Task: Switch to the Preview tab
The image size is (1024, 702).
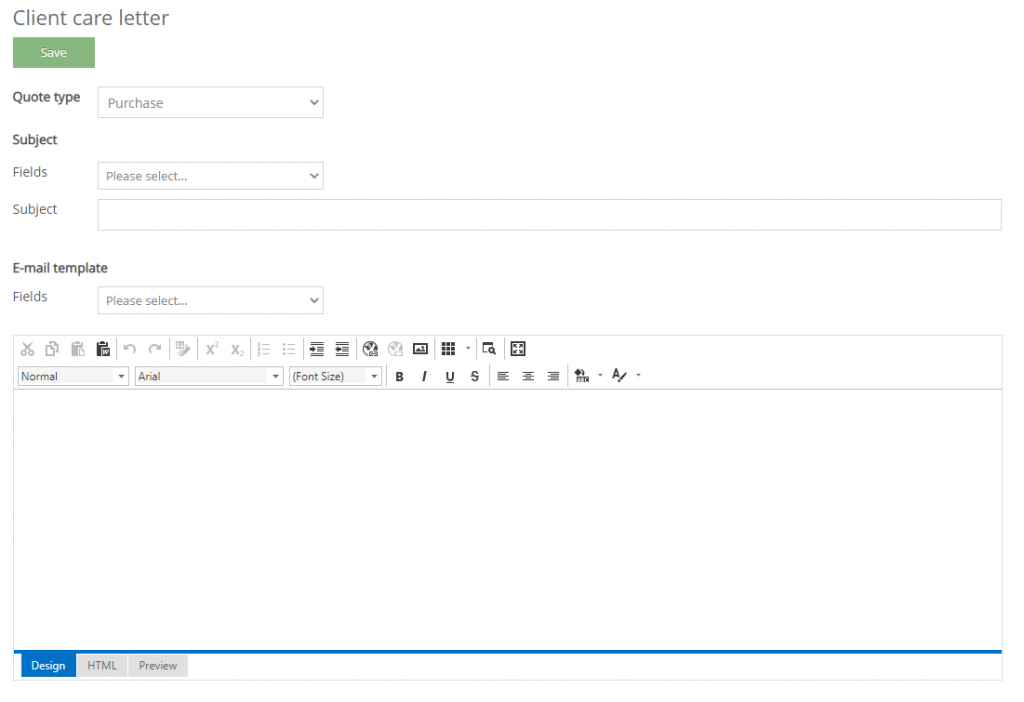Action: (158, 665)
